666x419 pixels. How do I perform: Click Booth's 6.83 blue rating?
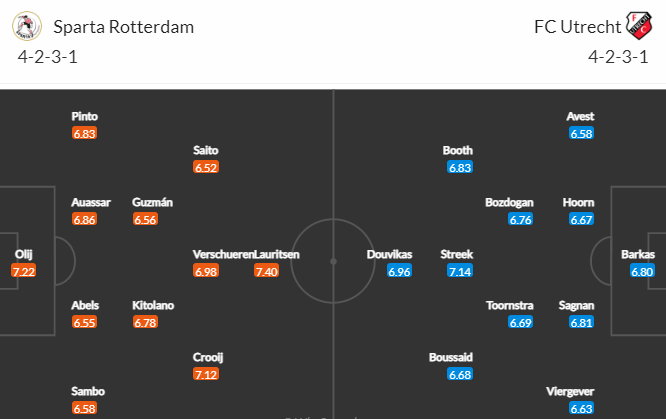tap(460, 167)
